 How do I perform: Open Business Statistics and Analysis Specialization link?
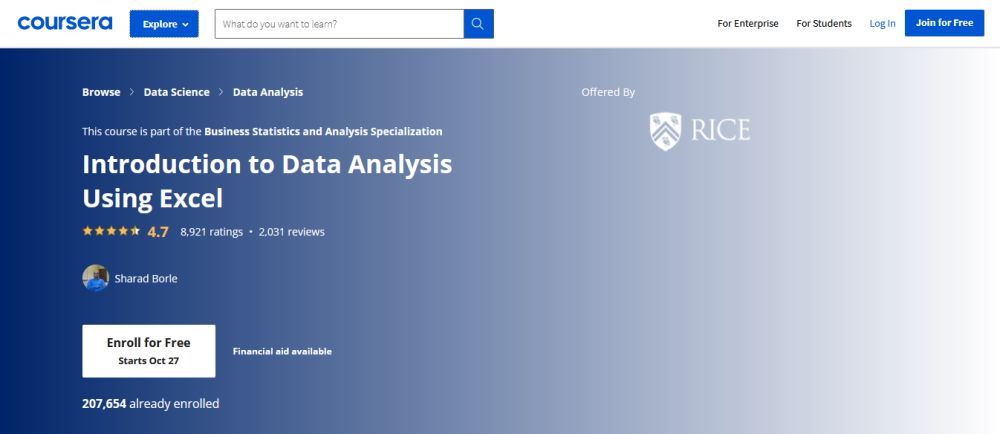click(x=323, y=131)
